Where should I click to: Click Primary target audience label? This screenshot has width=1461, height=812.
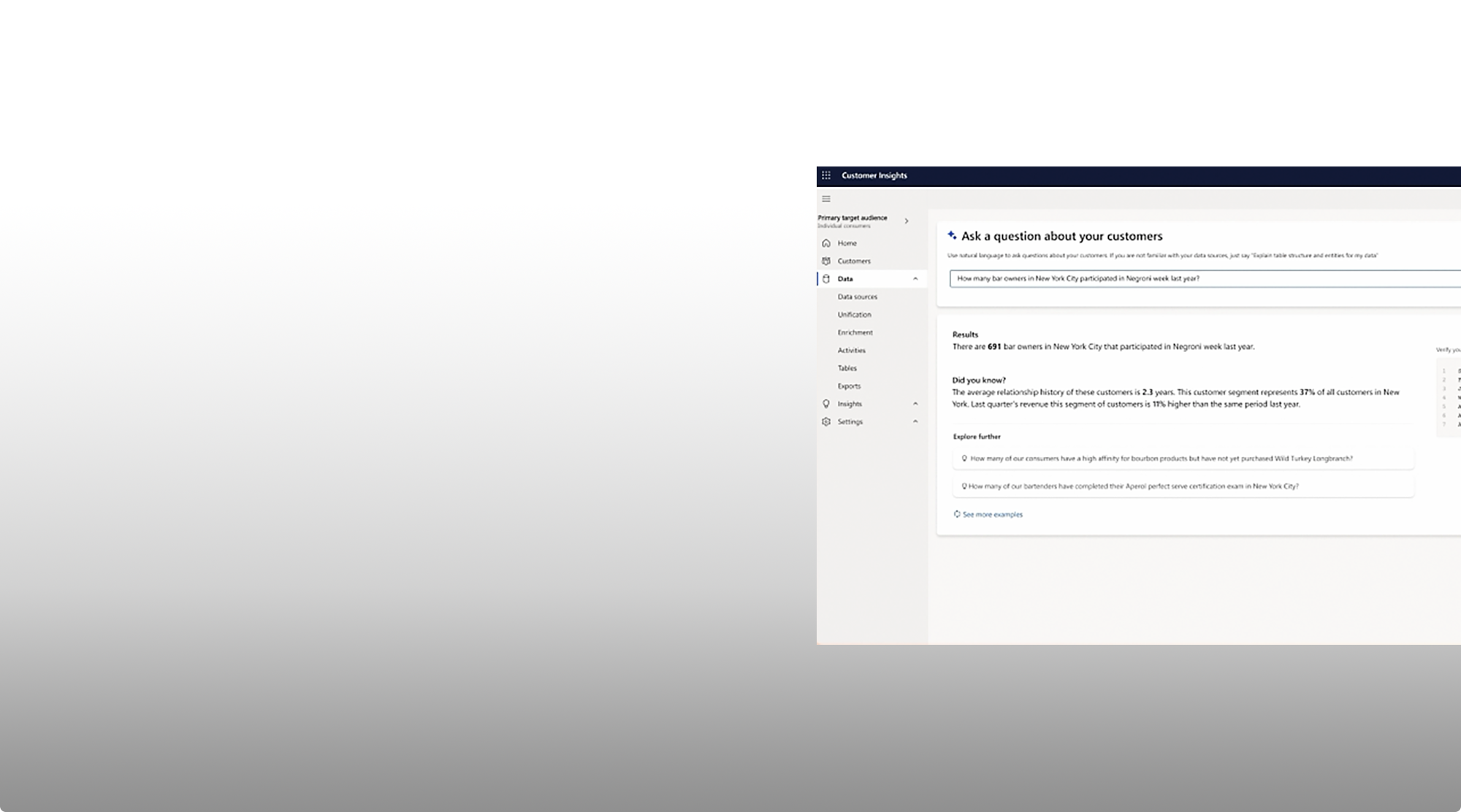pos(852,218)
